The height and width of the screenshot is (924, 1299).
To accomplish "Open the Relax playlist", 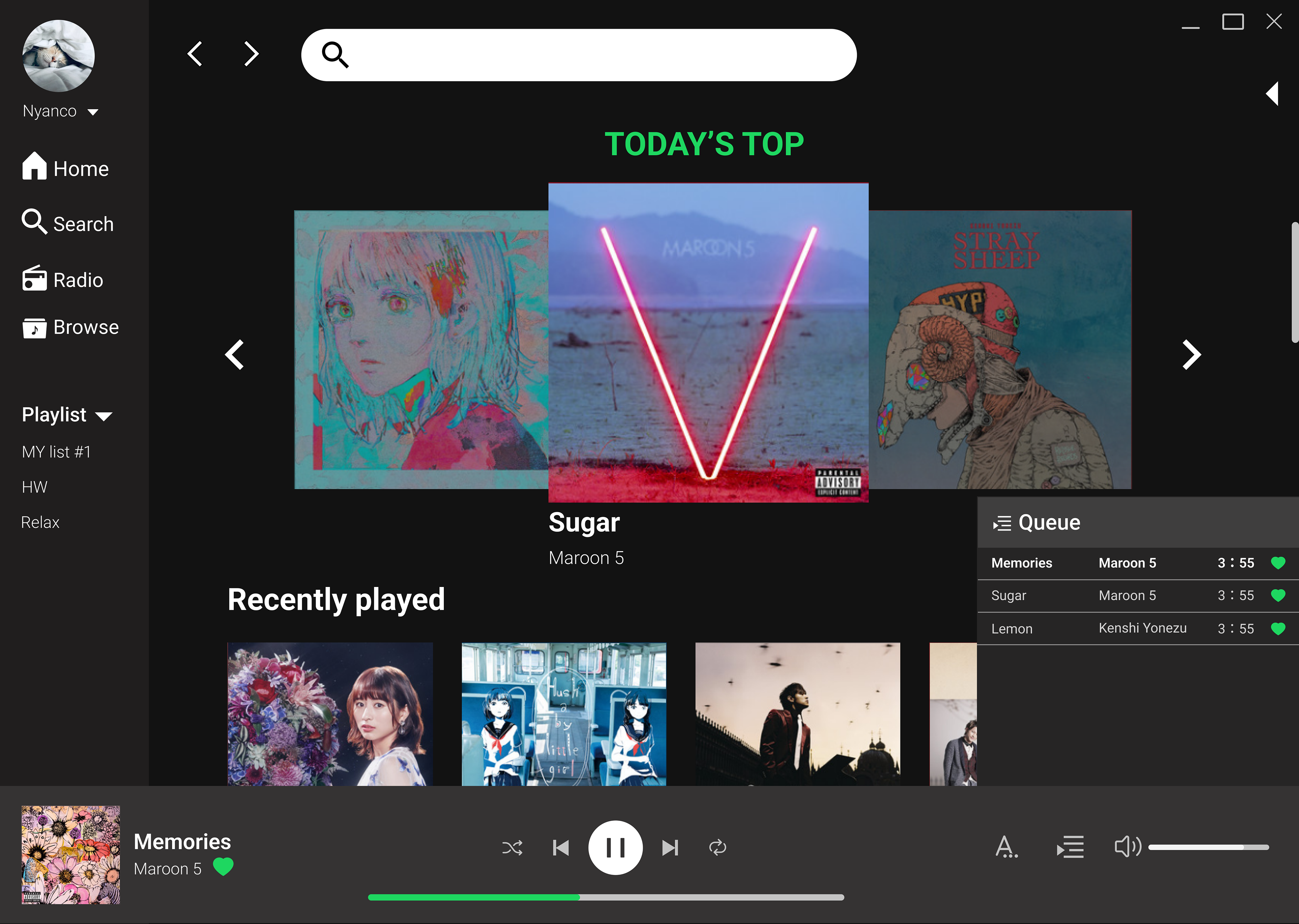I will click(x=40, y=522).
